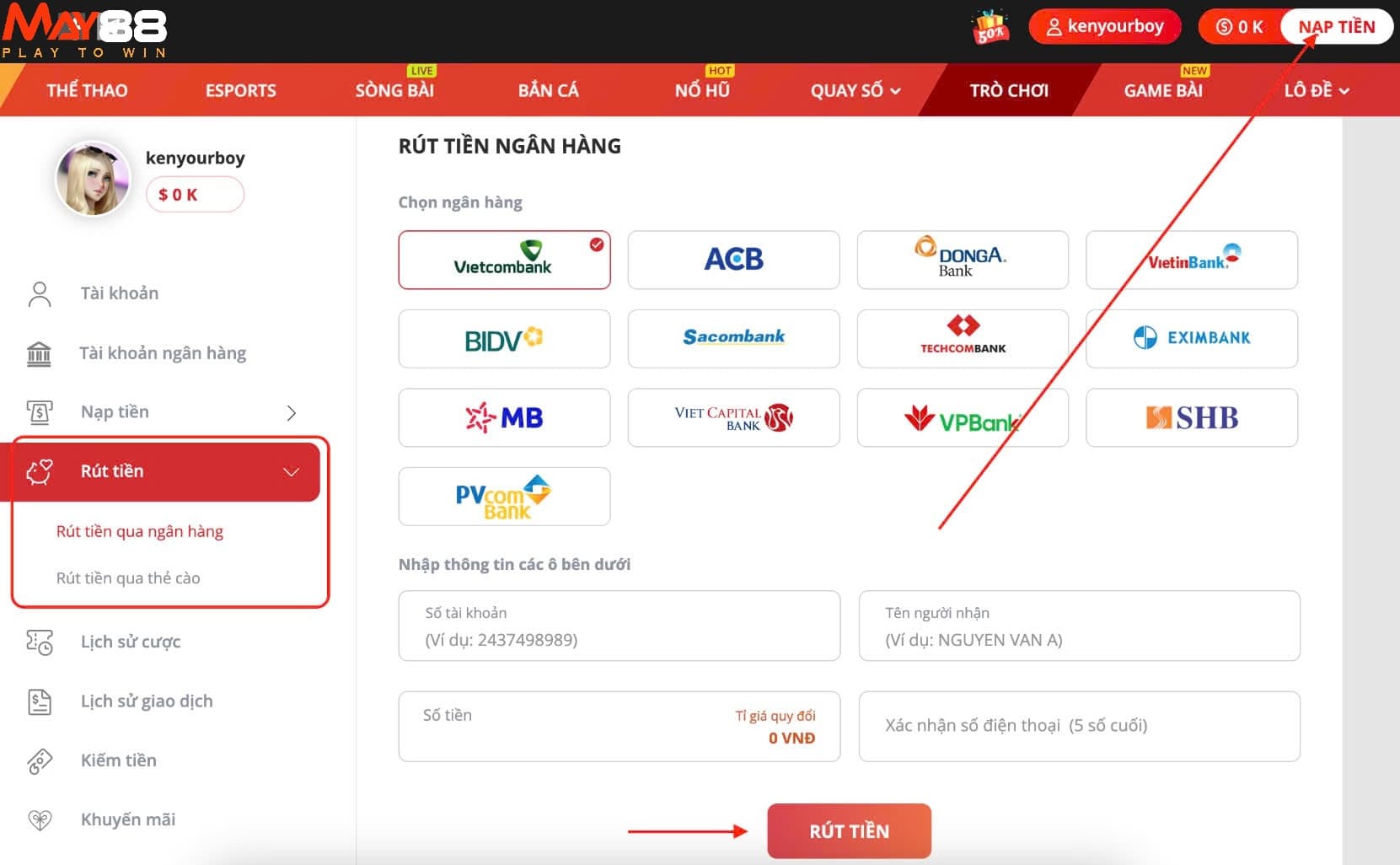This screenshot has width=1400, height=865.
Task: Choose PVcomBank option
Action: pyautogui.click(x=504, y=497)
